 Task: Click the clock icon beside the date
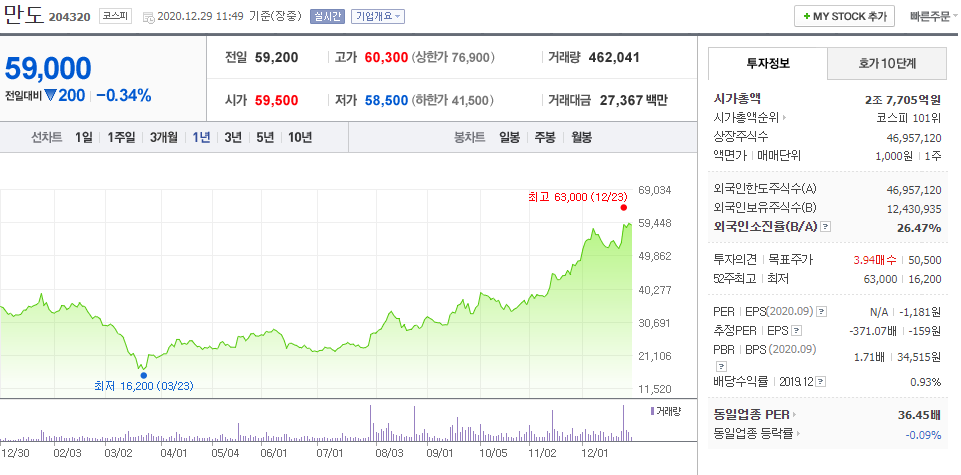(x=149, y=17)
